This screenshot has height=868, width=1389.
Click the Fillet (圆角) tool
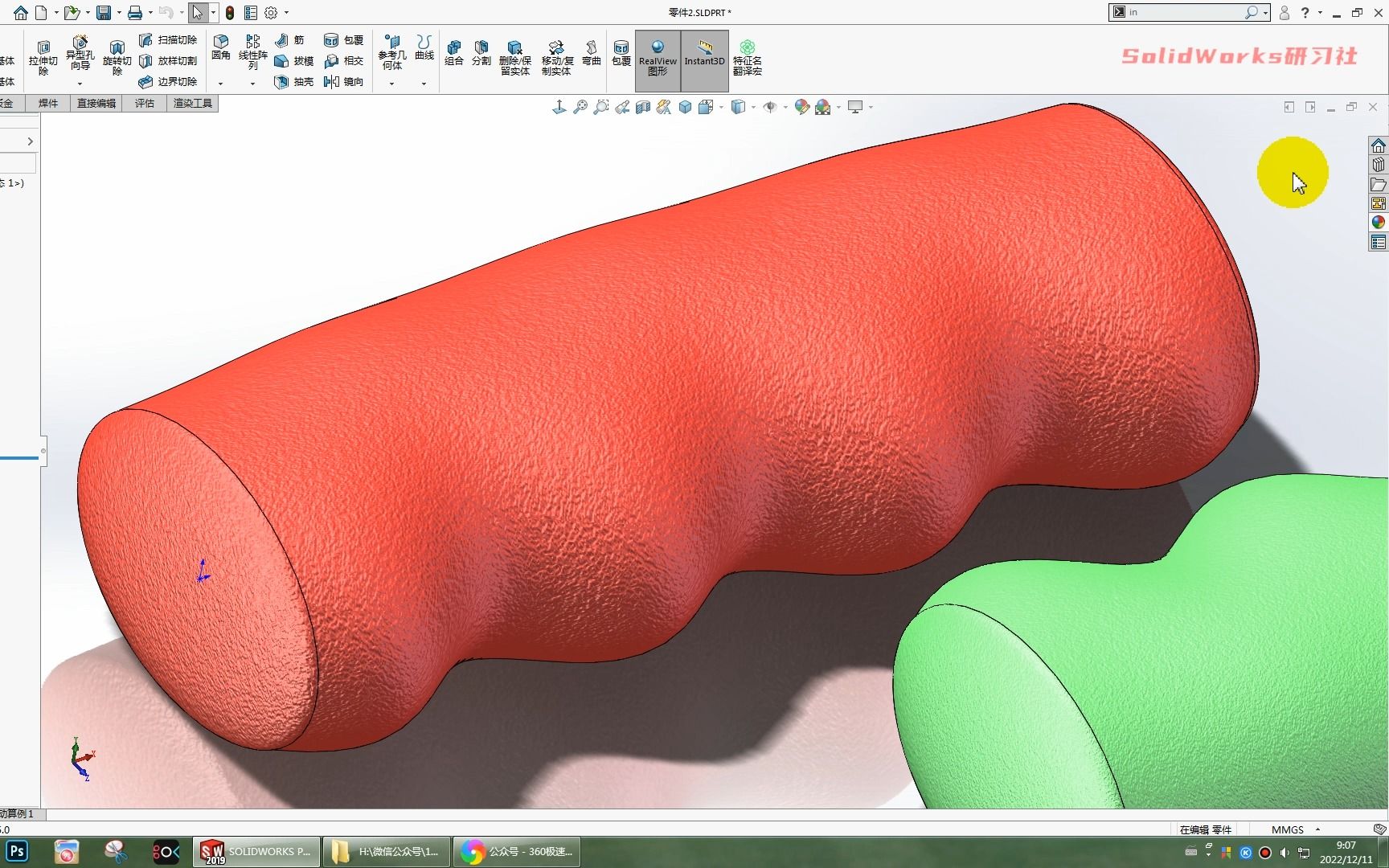coord(221,47)
